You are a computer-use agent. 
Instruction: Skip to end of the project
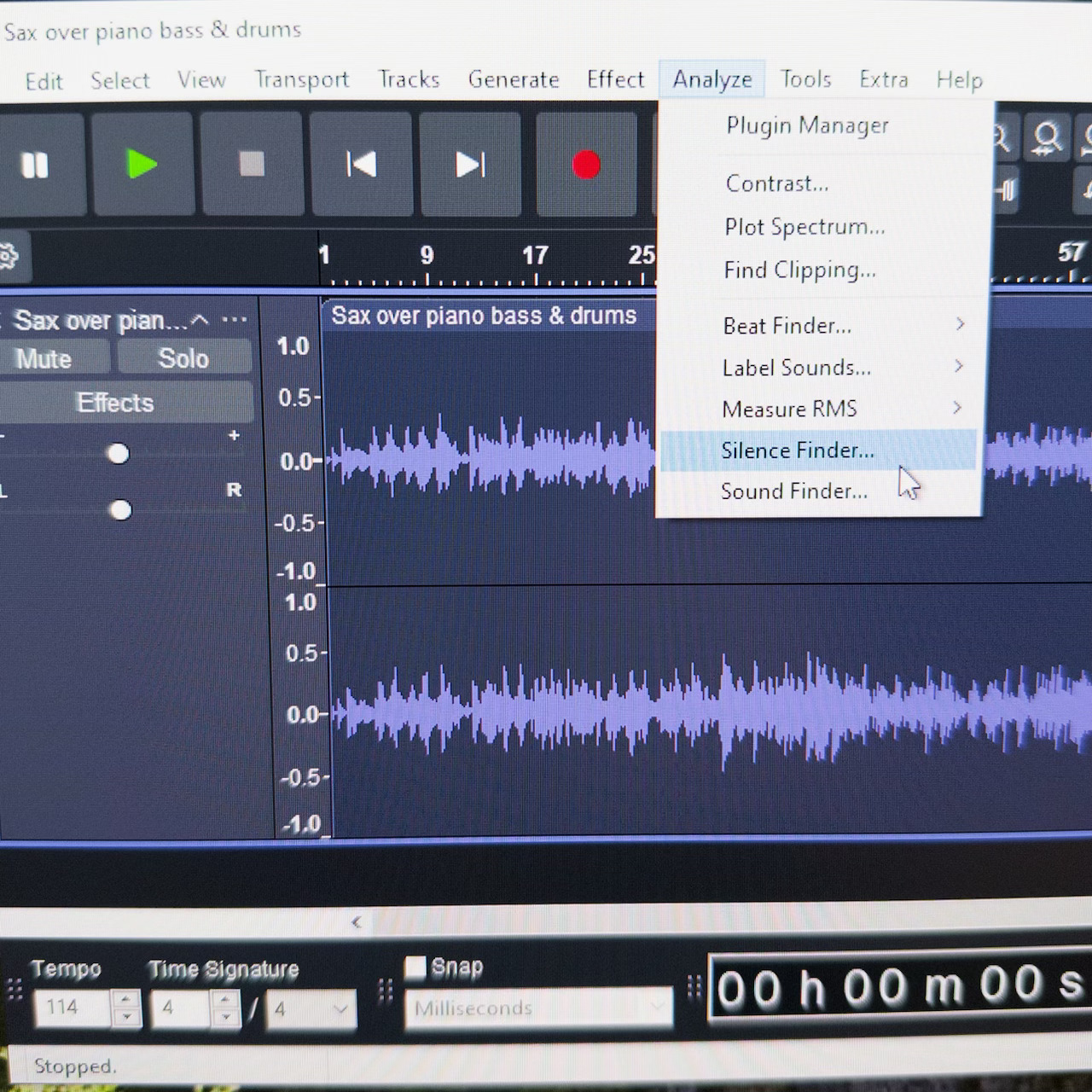(x=470, y=164)
